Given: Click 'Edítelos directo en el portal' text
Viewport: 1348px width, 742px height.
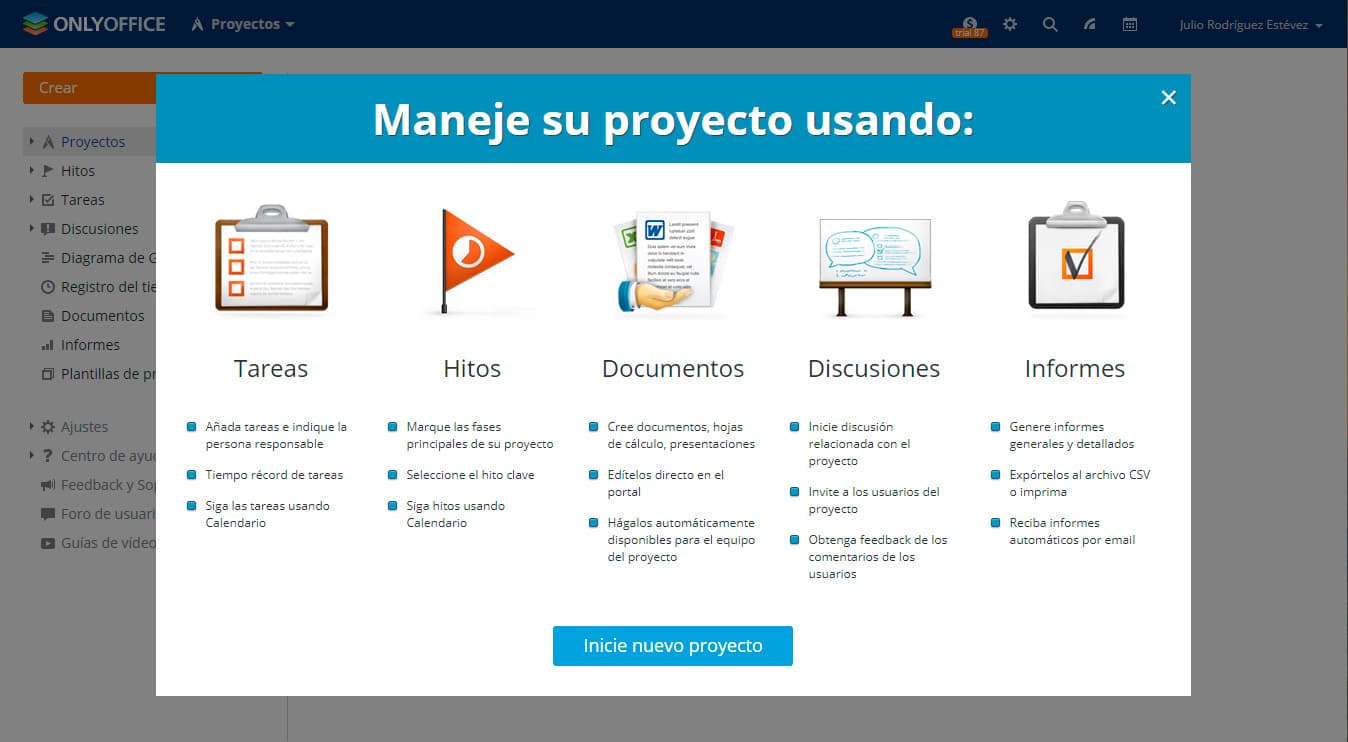Looking at the screenshot, I should point(665,483).
